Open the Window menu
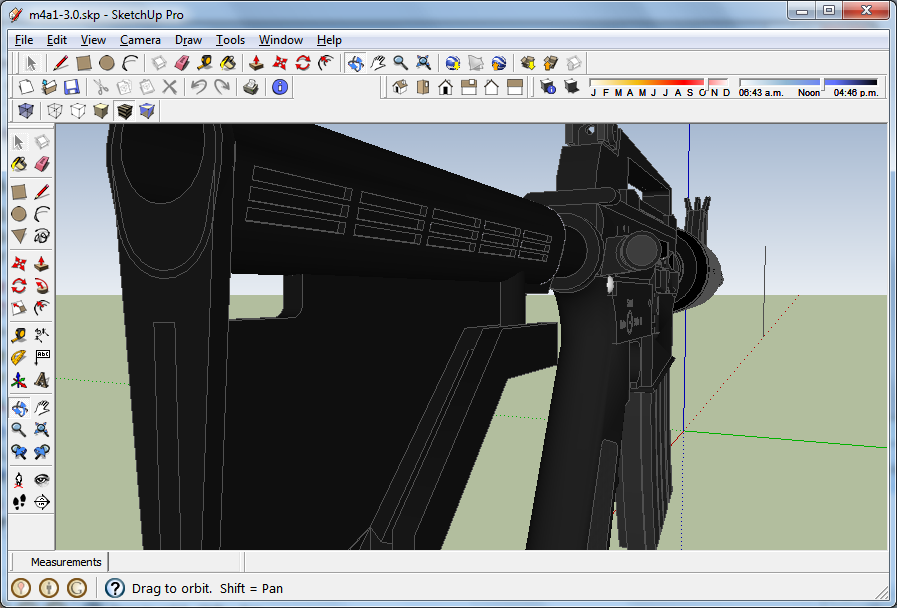897x608 pixels. click(281, 40)
